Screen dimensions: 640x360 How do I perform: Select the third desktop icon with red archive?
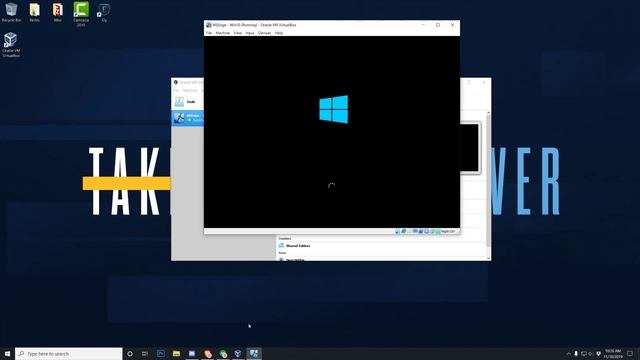[x=58, y=12]
